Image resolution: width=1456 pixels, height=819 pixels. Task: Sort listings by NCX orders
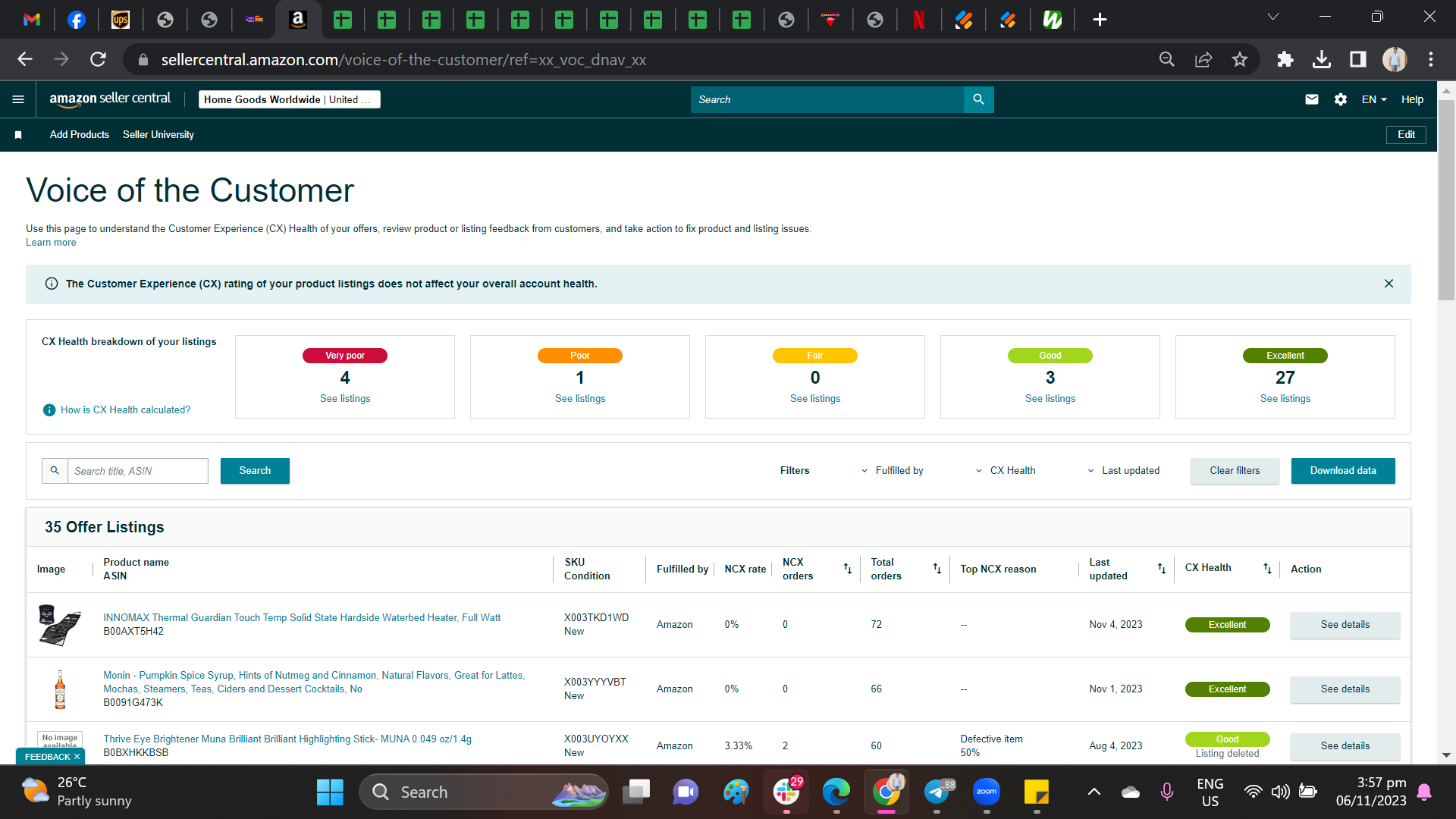[848, 569]
